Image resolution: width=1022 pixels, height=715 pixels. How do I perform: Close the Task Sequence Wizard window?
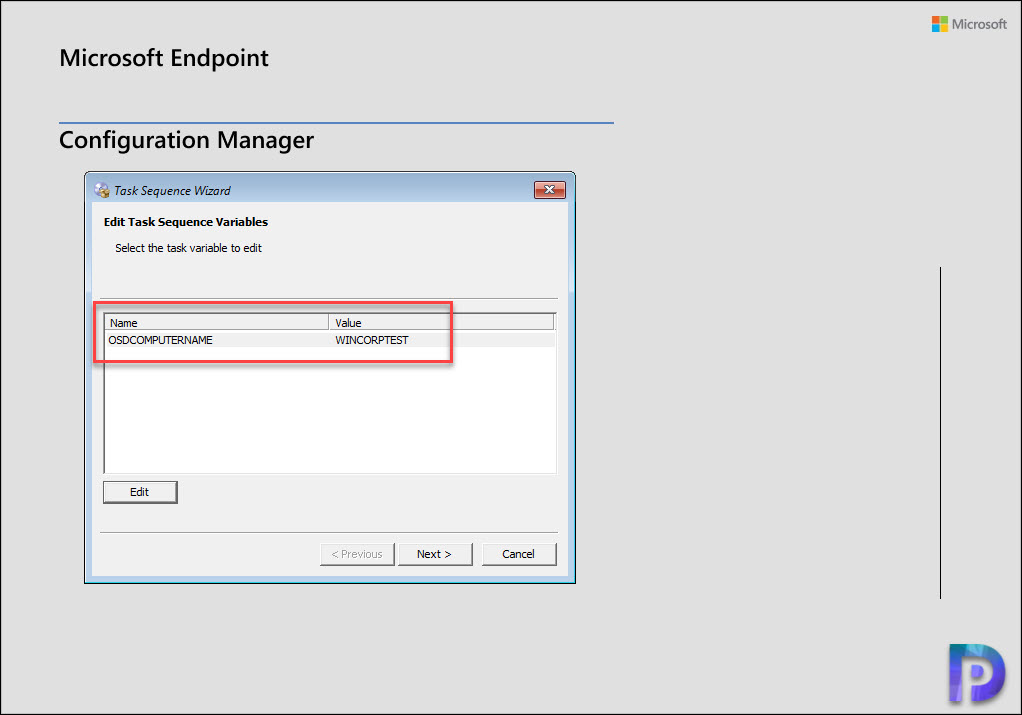[x=549, y=190]
